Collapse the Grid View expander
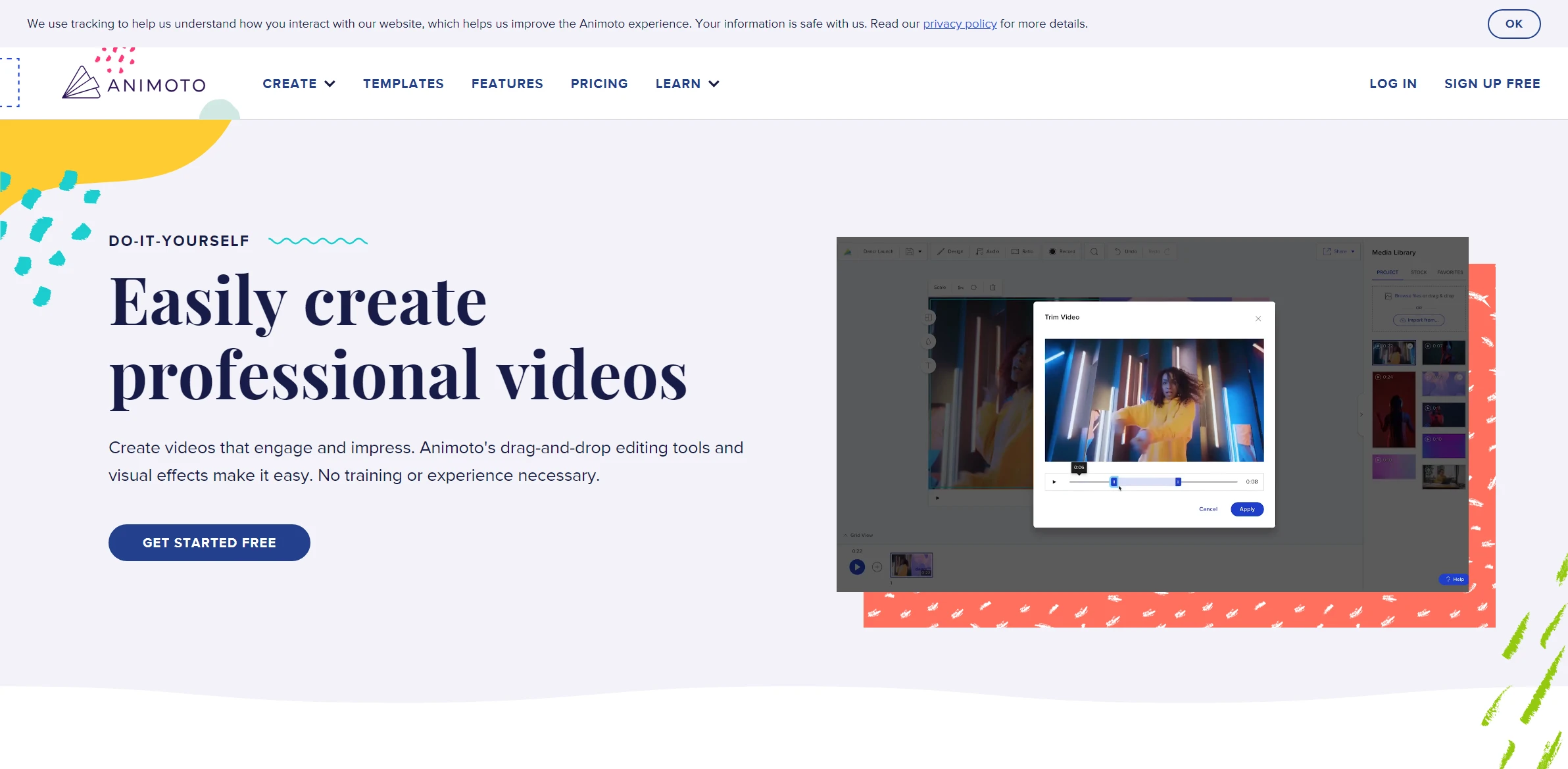 [858, 535]
